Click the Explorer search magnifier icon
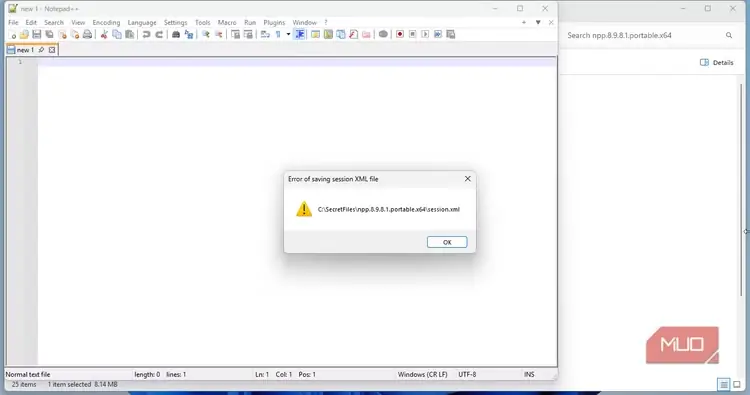 (x=729, y=35)
